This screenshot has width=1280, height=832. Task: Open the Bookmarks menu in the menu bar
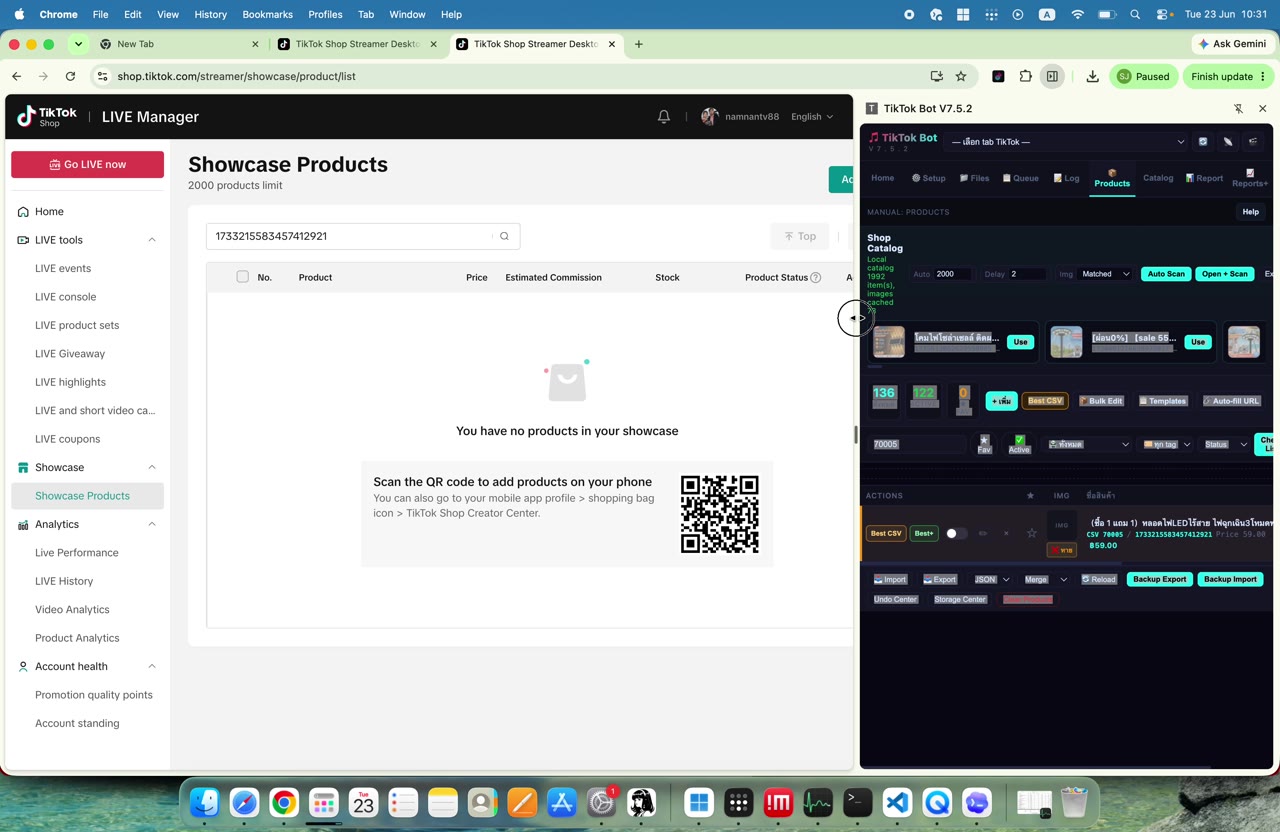[x=267, y=14]
